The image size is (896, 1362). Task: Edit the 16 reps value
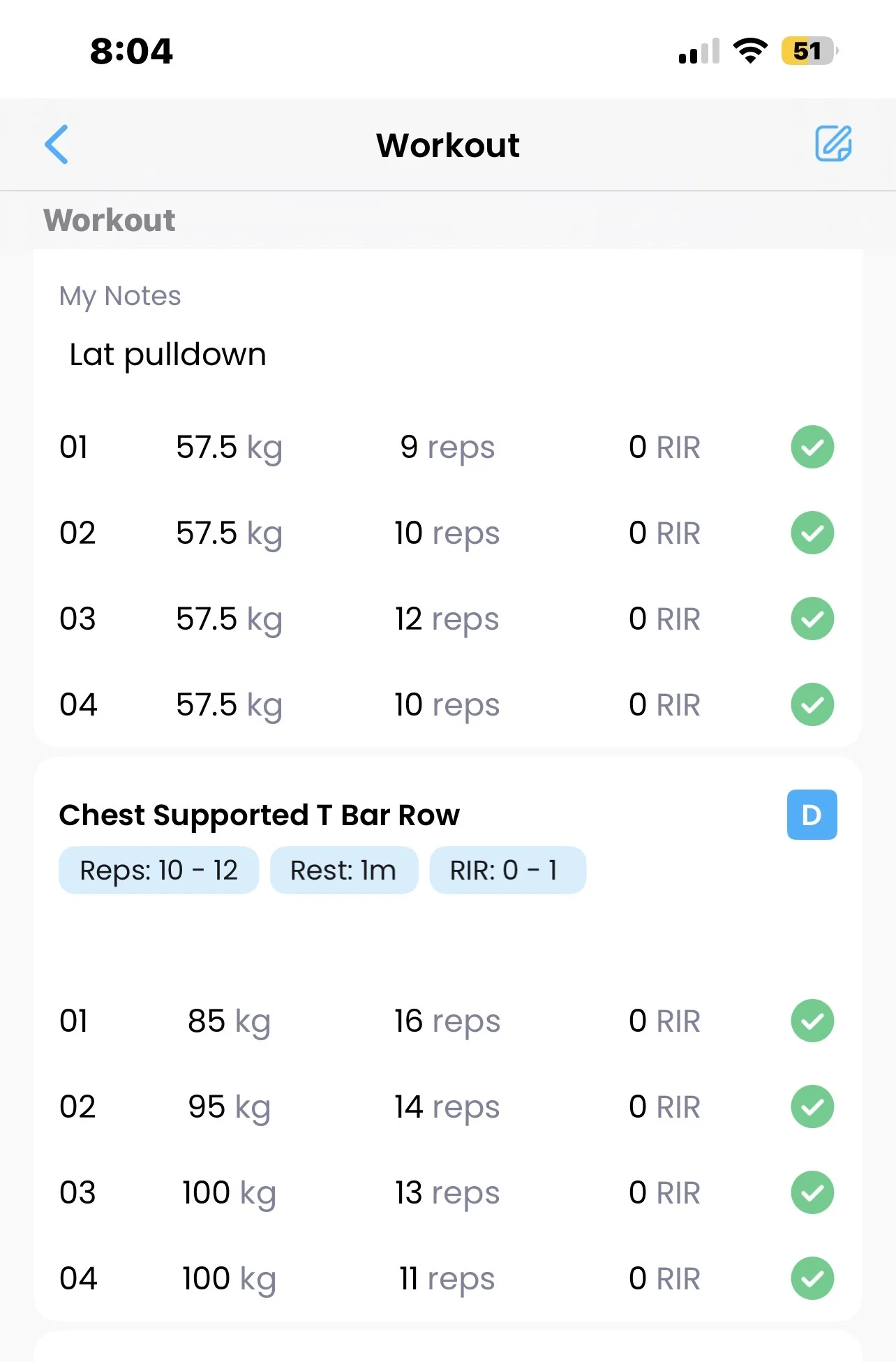click(447, 1021)
